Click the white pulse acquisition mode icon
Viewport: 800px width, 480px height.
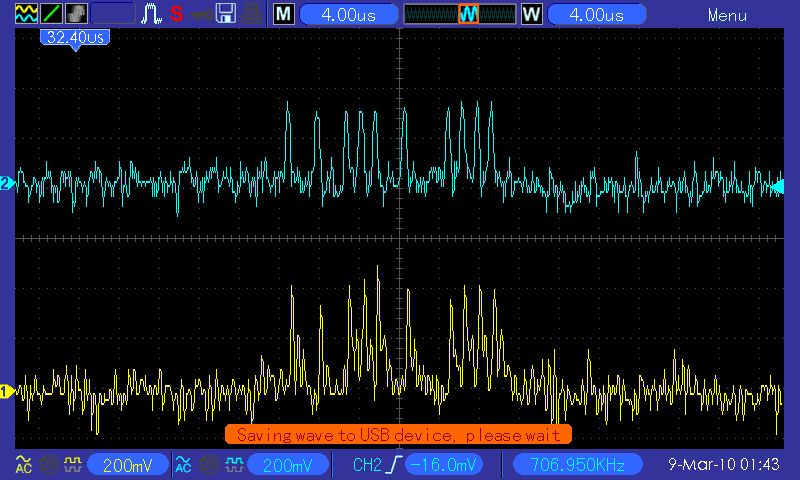pyautogui.click(x=152, y=14)
